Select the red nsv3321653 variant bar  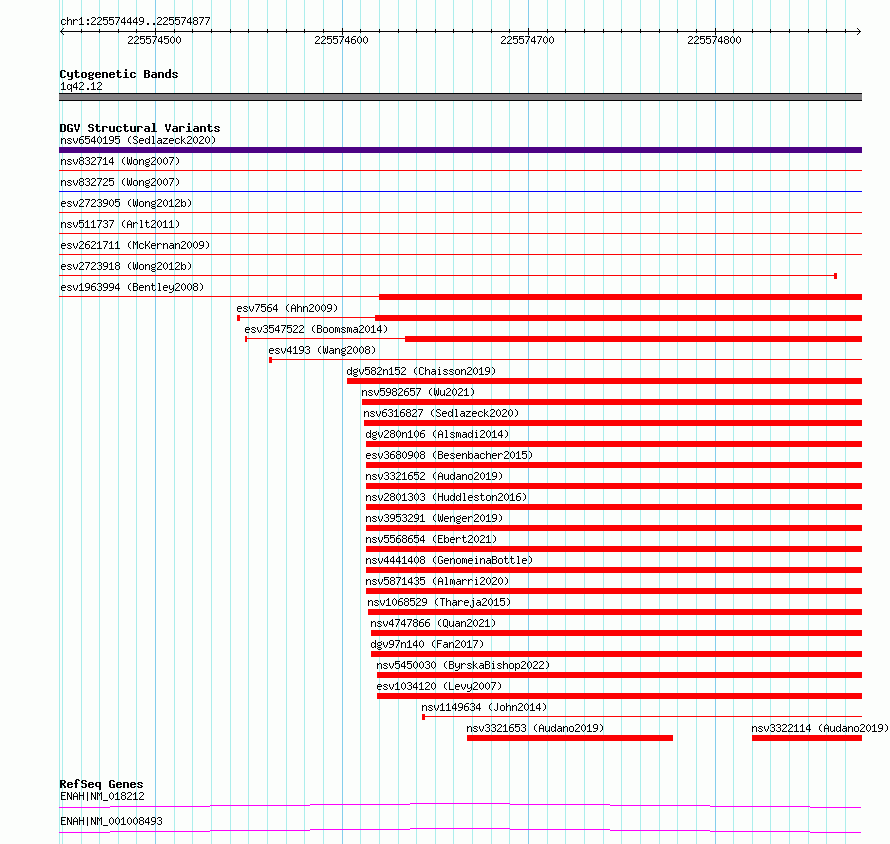(x=570, y=738)
